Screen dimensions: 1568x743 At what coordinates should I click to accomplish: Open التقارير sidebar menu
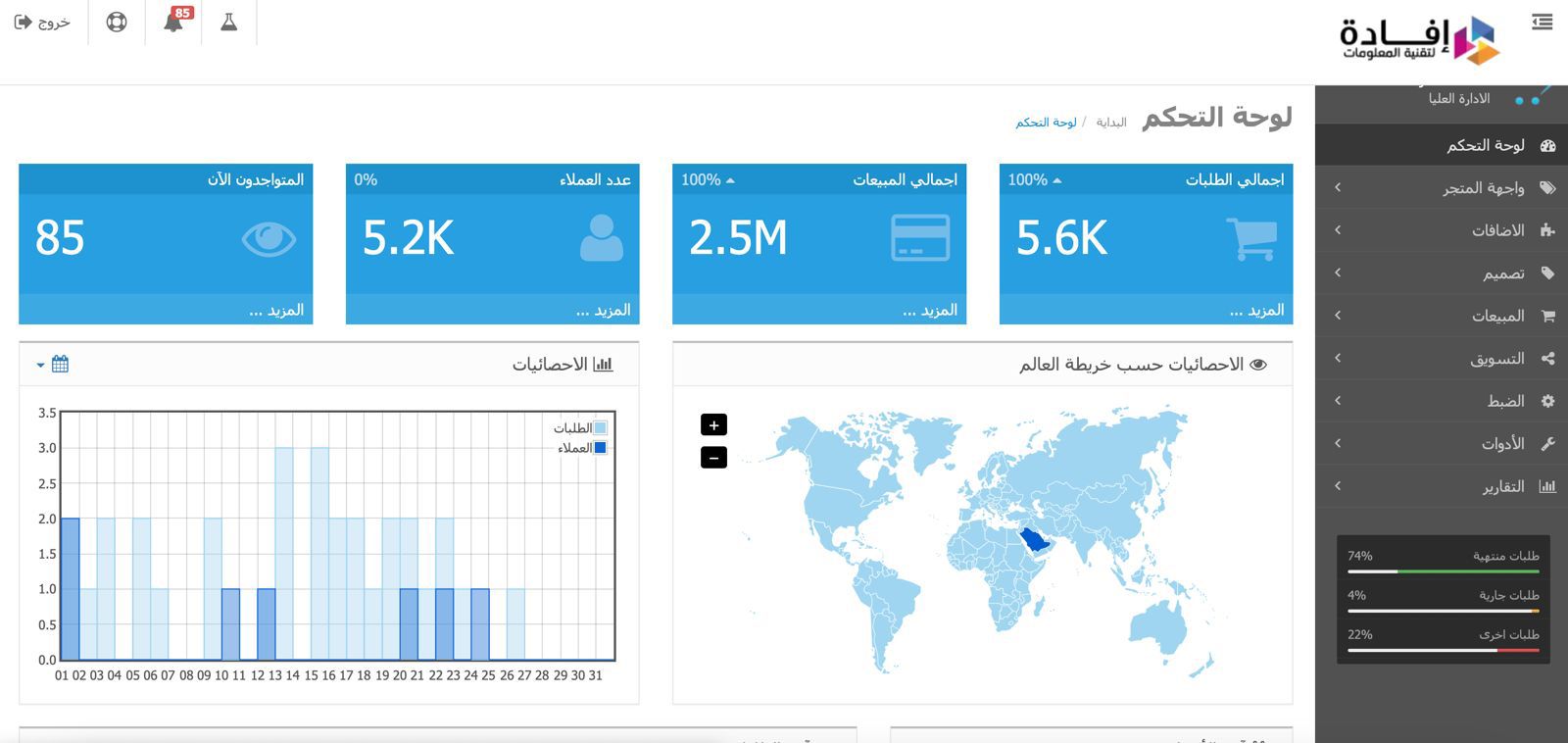click(x=1442, y=486)
